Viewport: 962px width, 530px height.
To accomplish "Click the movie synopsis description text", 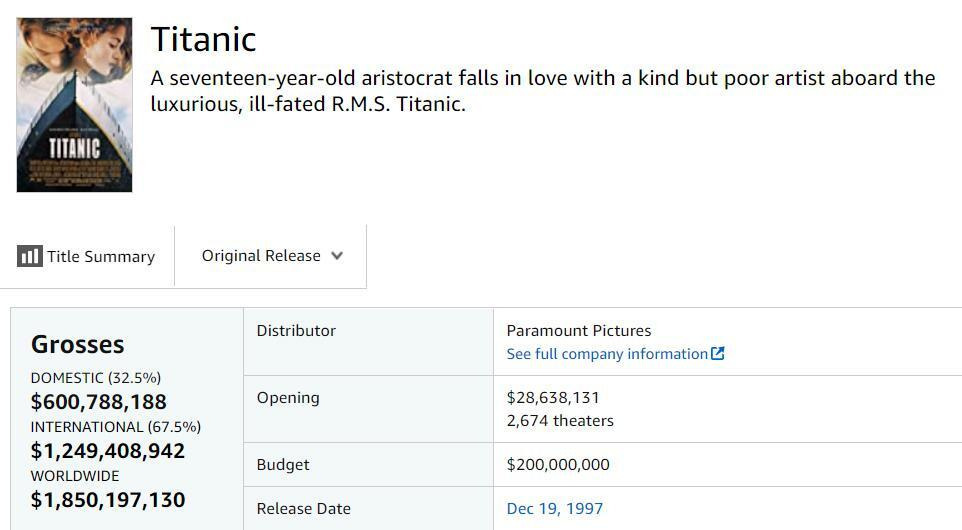I will coord(543,91).
